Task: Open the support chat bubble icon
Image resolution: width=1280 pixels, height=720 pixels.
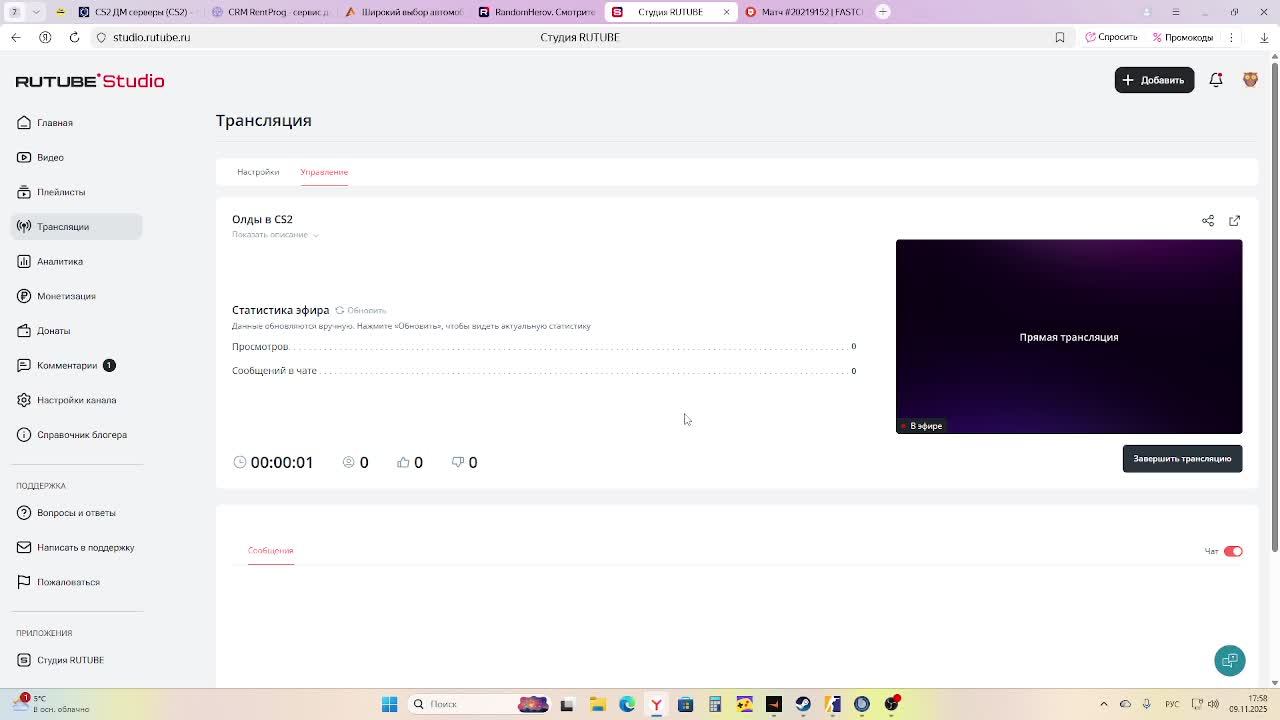Action: (1230, 660)
